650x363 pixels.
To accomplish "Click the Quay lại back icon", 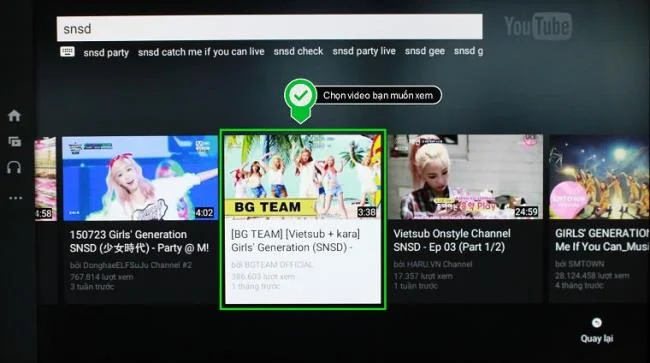I will click(x=597, y=322).
